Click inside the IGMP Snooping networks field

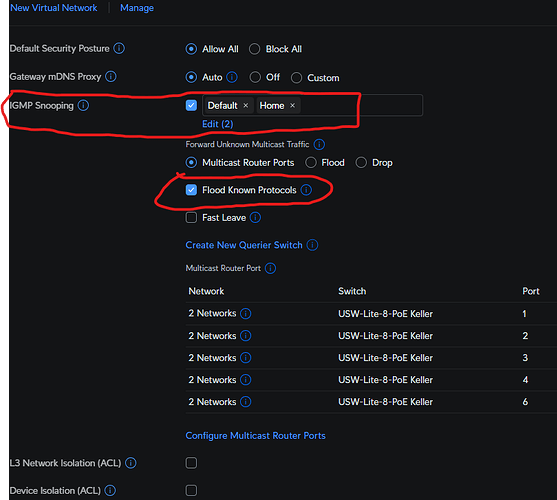(361, 105)
